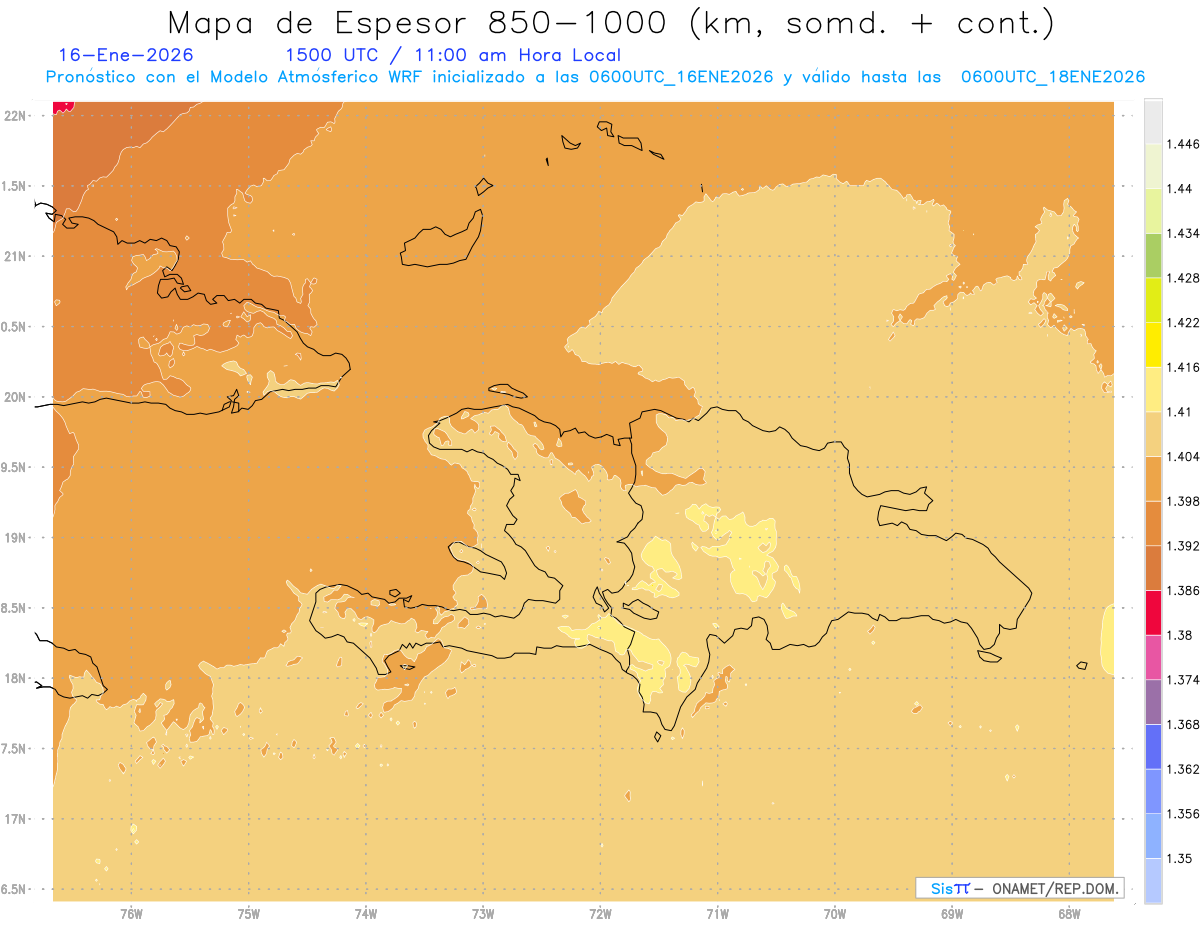Click the latitude label '19N'

click(x=16, y=538)
